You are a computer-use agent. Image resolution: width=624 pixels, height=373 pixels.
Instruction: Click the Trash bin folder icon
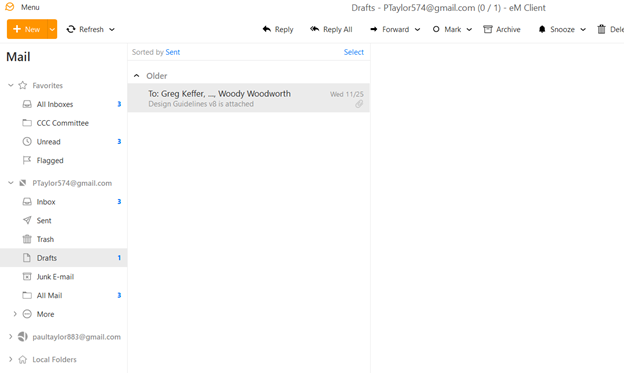27,239
